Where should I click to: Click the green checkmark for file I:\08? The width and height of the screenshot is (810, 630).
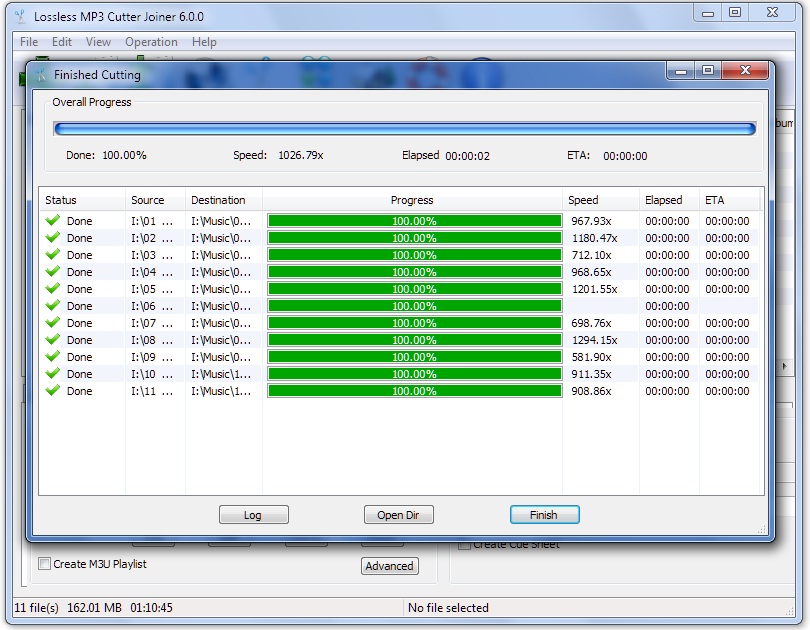tap(53, 340)
